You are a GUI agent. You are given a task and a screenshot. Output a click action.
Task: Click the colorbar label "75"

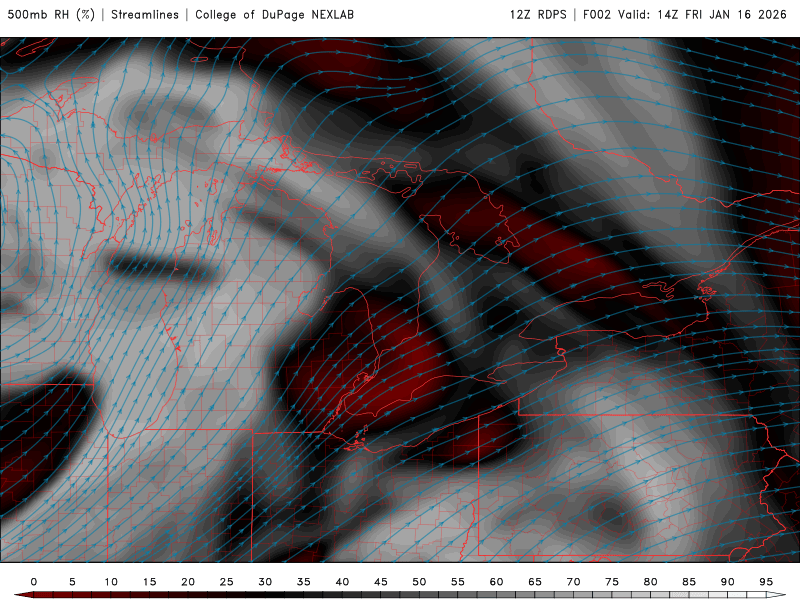pos(612,582)
